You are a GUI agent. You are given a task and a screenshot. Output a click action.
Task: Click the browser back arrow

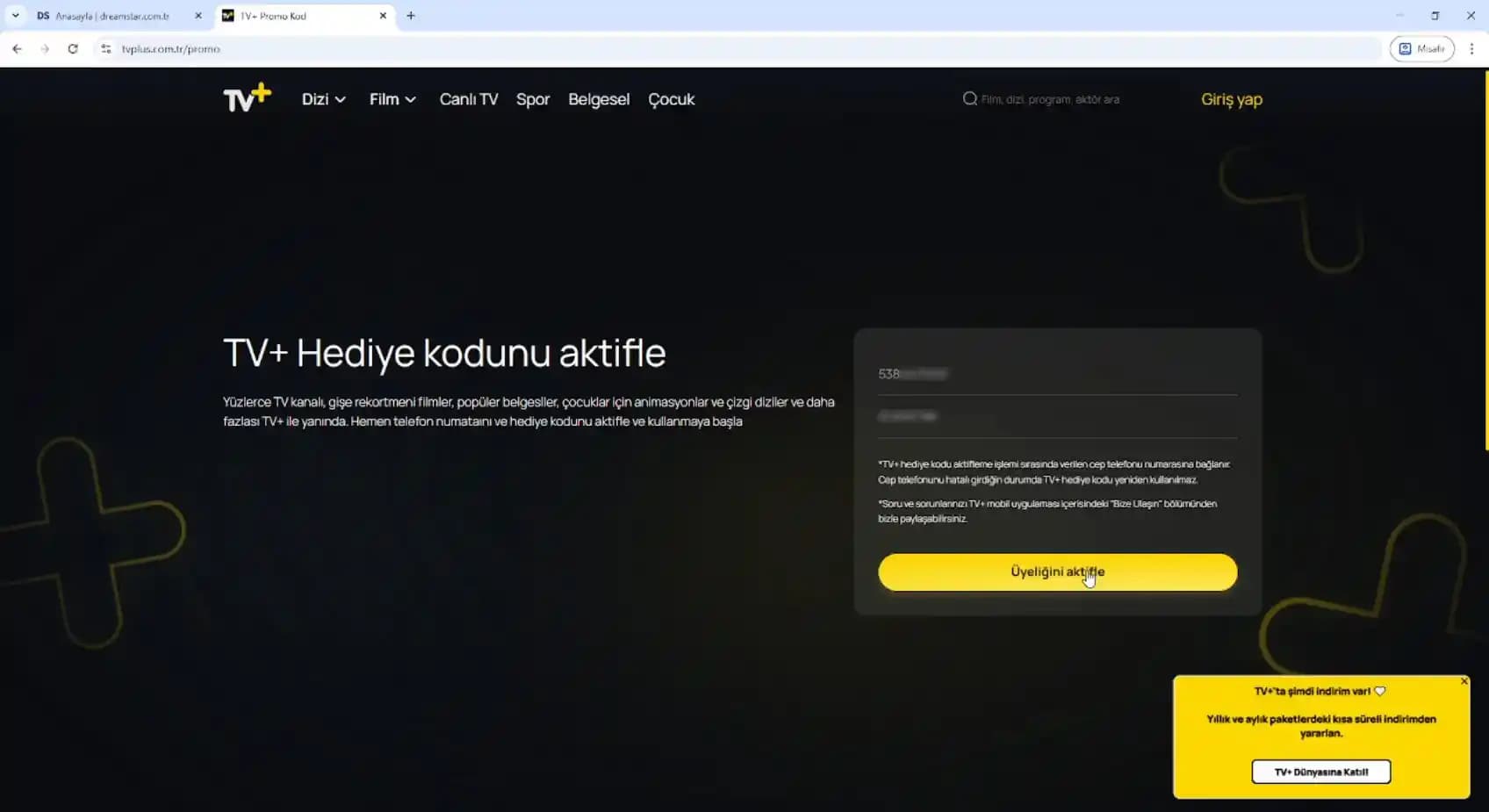point(17,48)
